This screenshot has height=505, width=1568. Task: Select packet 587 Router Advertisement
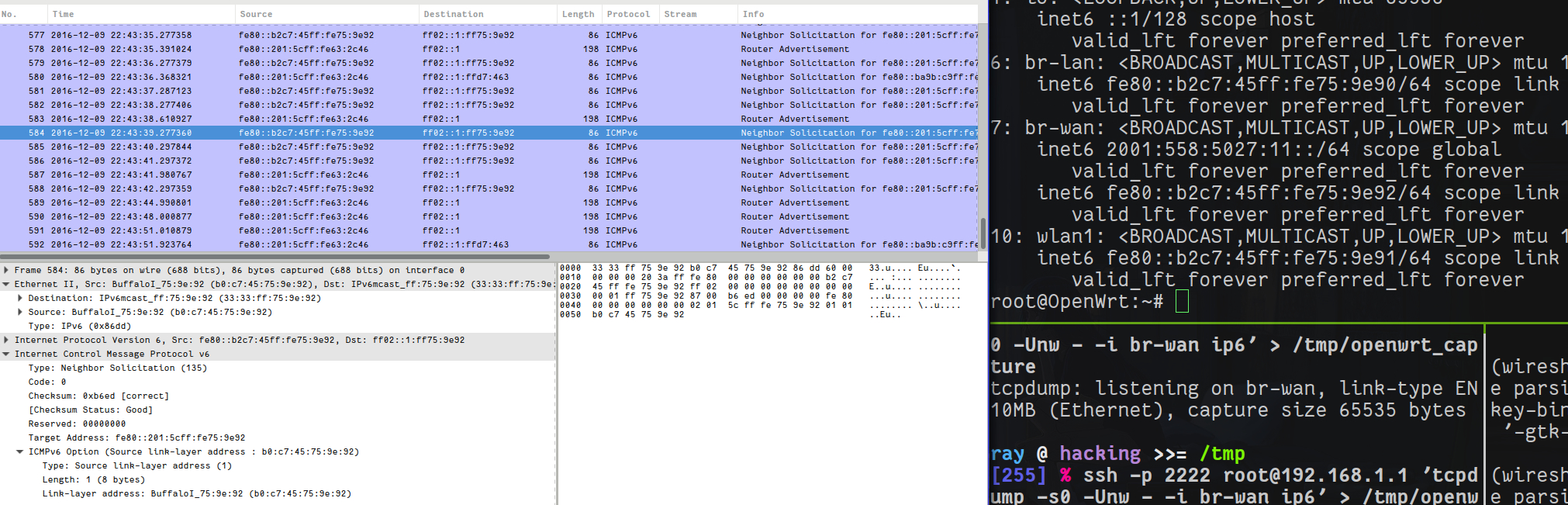489,175
